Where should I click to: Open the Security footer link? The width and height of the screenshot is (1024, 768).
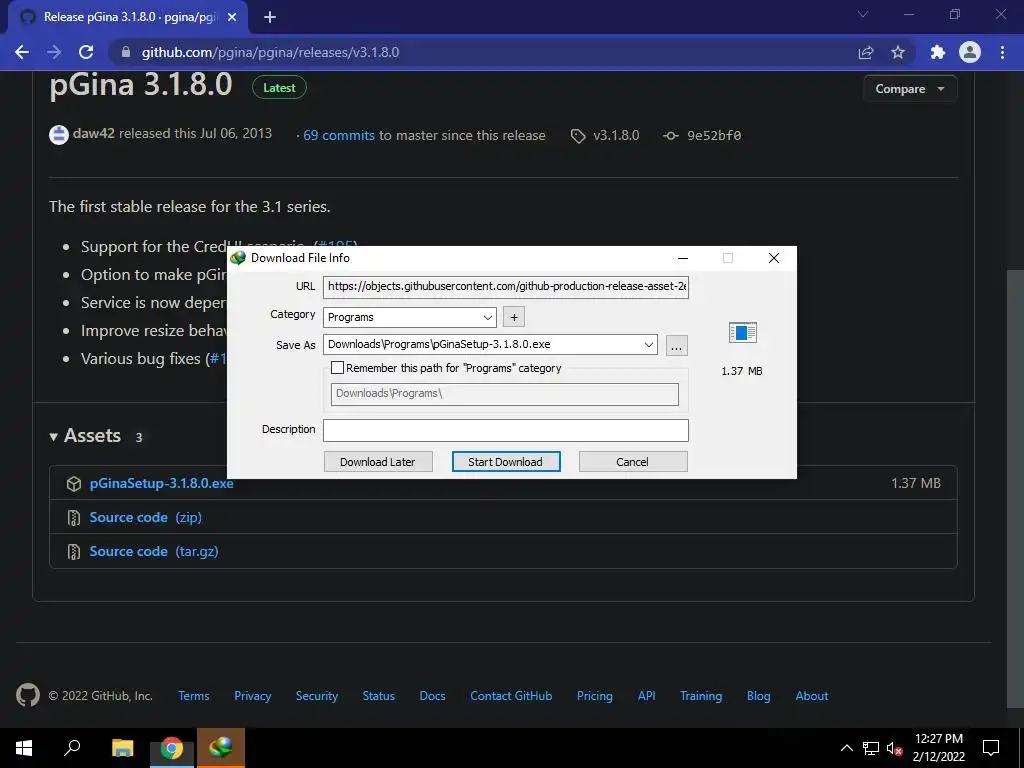316,696
